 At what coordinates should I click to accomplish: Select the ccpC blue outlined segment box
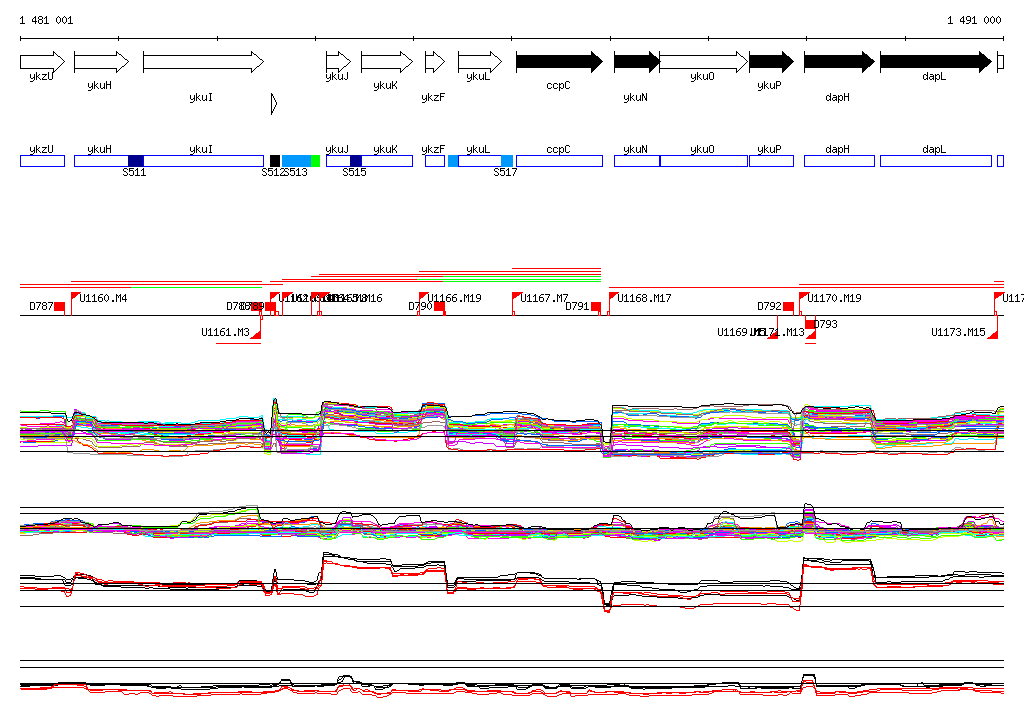560,161
